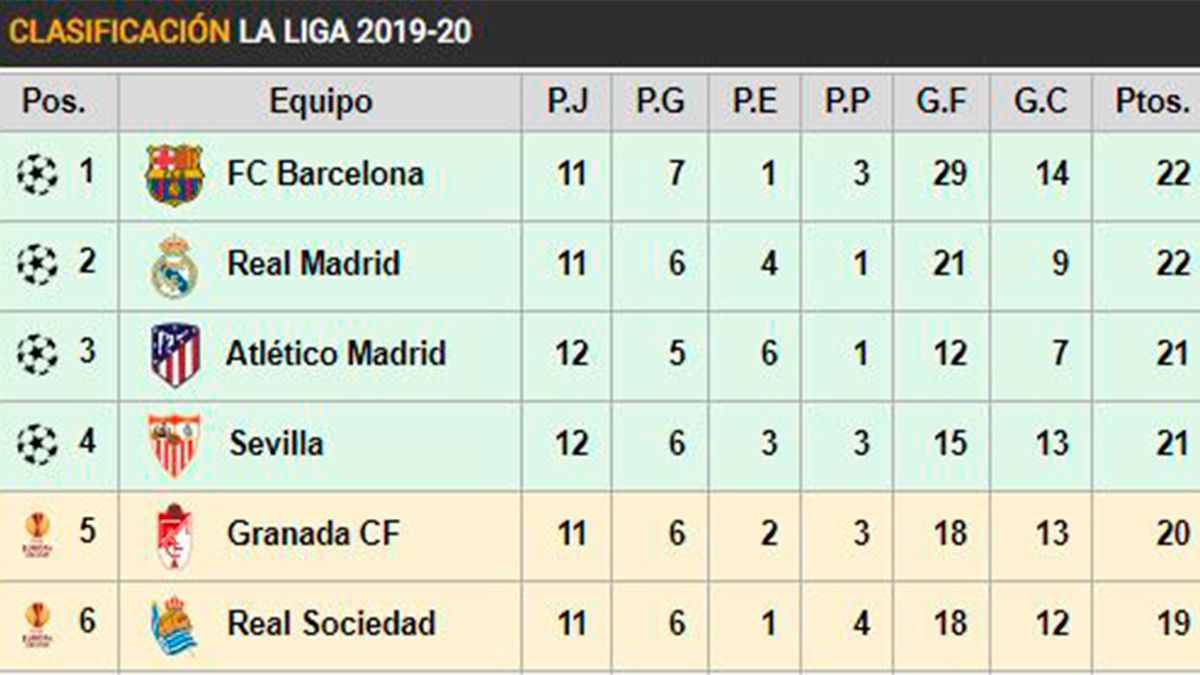The image size is (1200, 675).
Task: Open the FC Barcelona team name
Action: click(325, 175)
